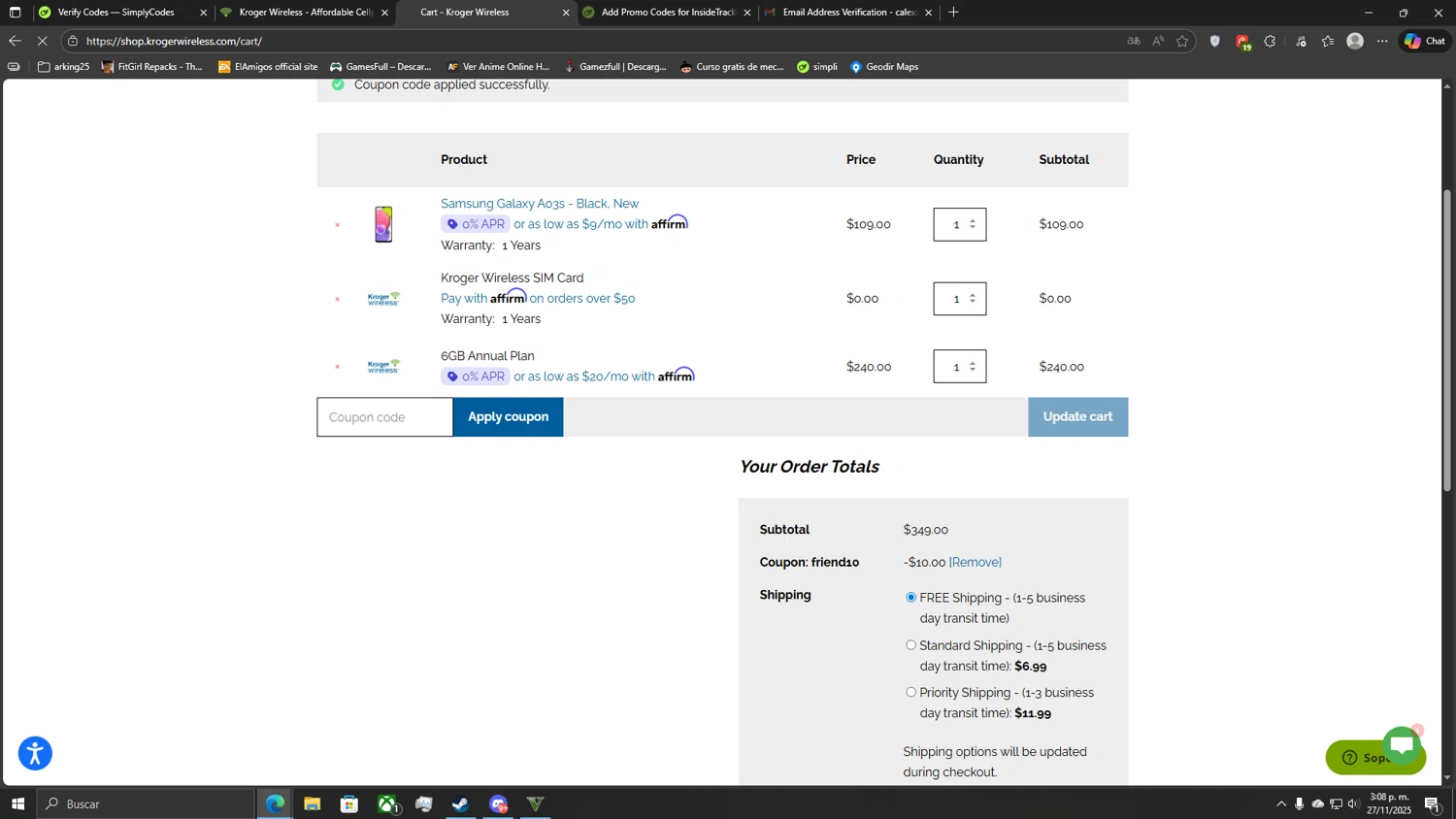Go back to previous page
Screen dimensions: 1456x819
15,41
